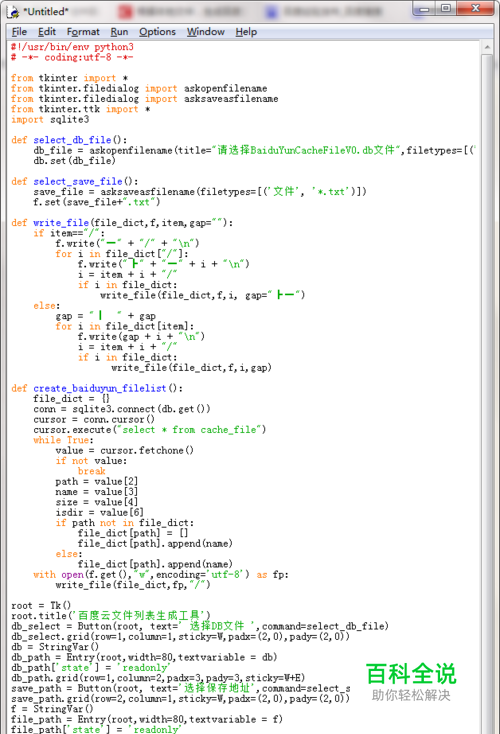Open the Format menu
The height and width of the screenshot is (734, 500).
click(x=83, y=32)
